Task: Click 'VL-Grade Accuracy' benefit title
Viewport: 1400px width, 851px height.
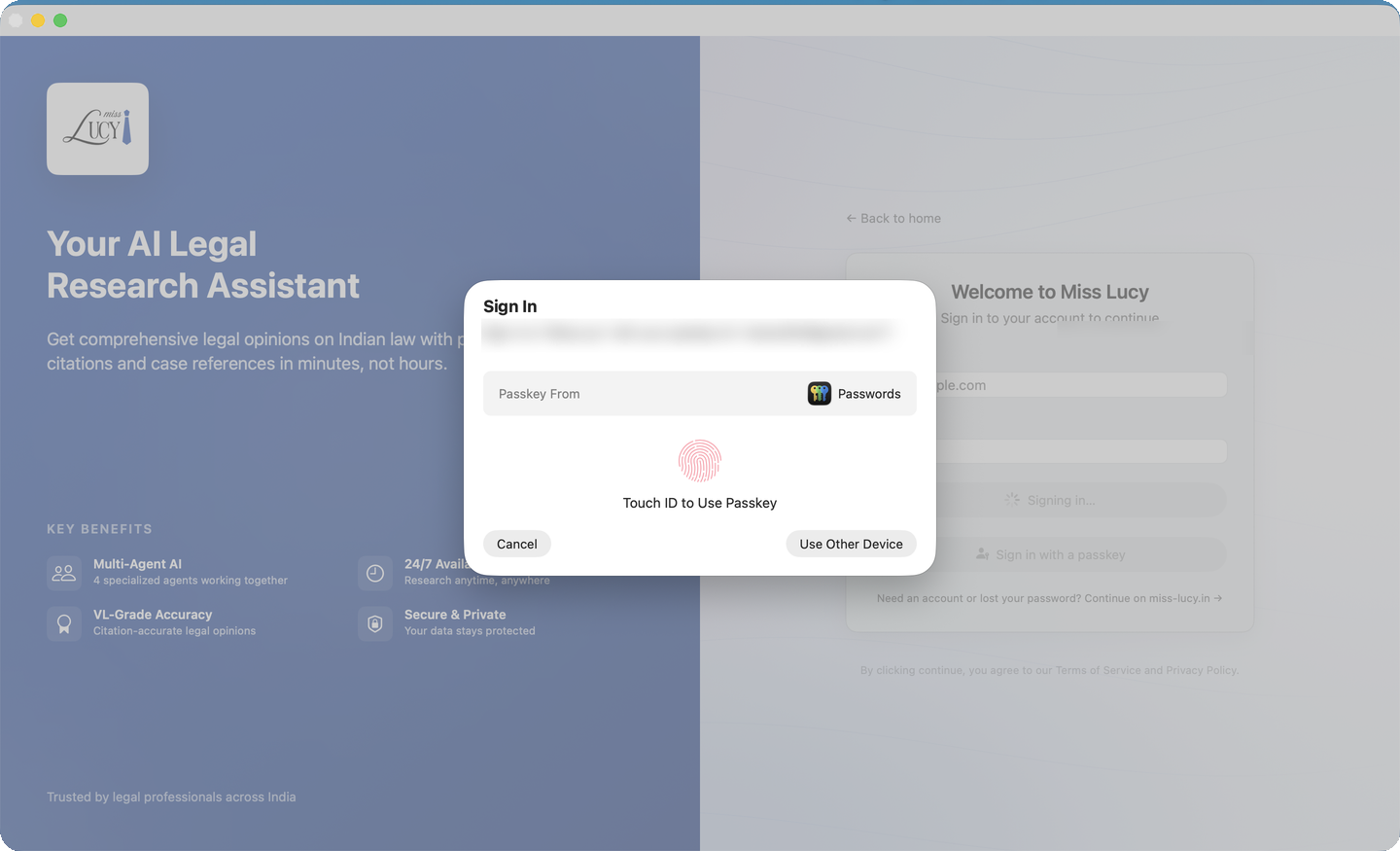Action: (153, 615)
